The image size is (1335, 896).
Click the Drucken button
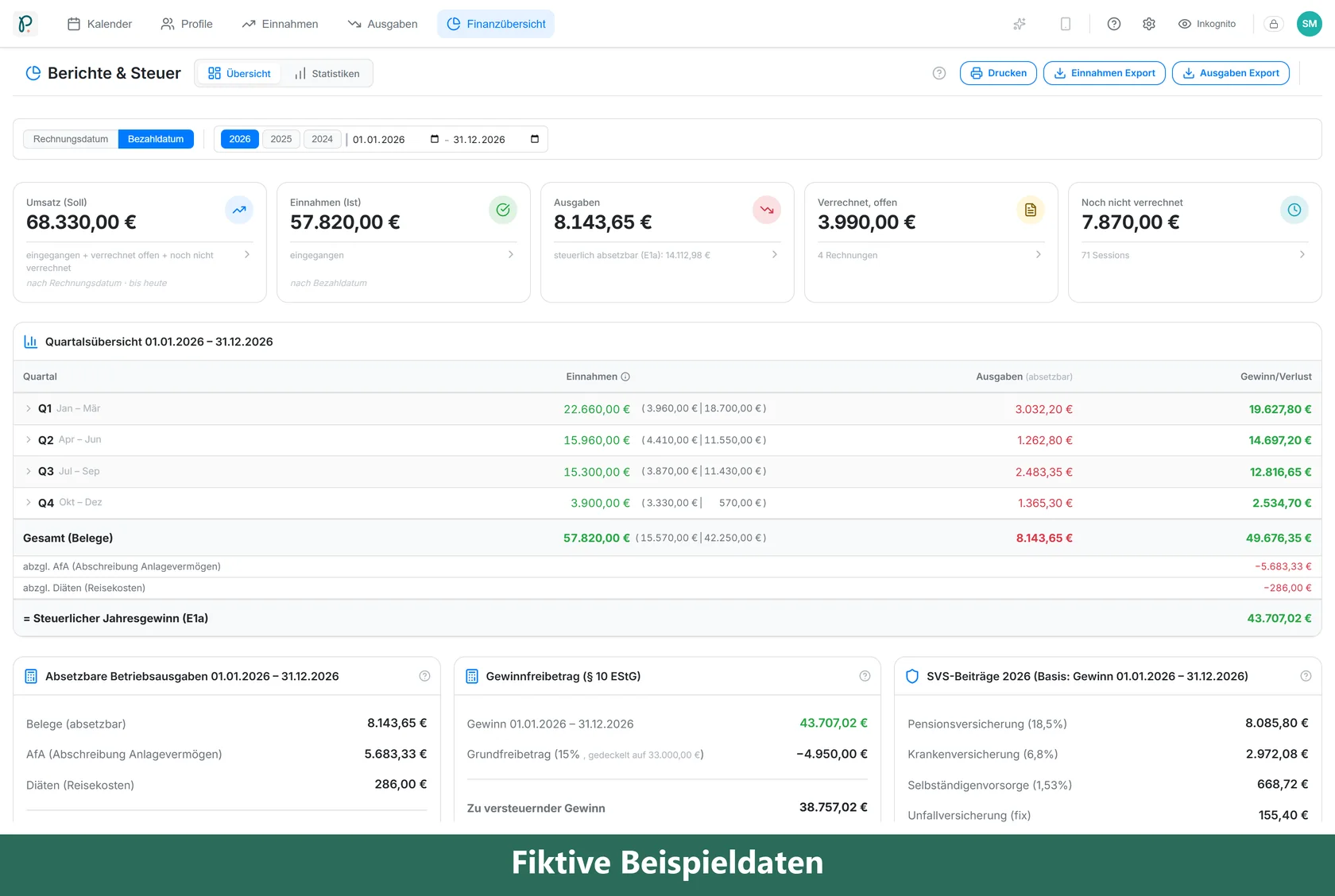click(x=998, y=73)
